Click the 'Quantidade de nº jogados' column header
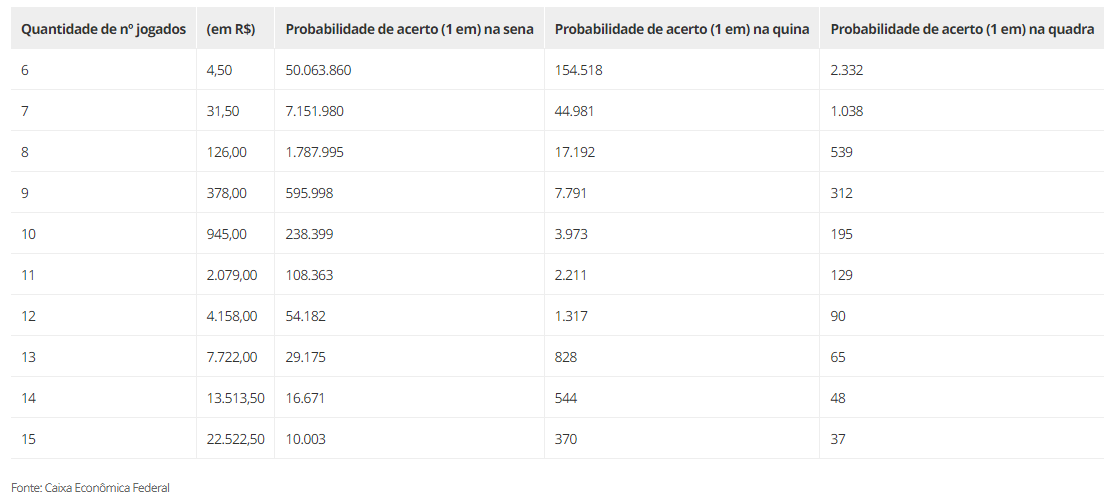Viewport: 1115px width, 495px height. [x=103, y=29]
